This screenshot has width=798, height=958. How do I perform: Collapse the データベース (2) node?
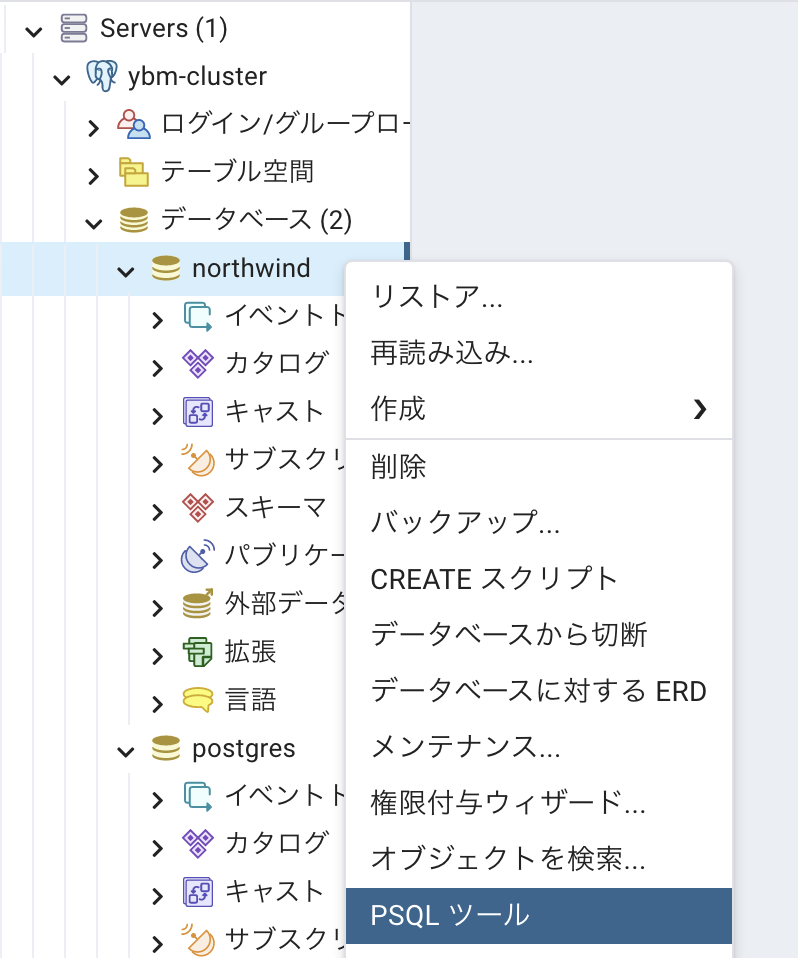click(x=93, y=224)
